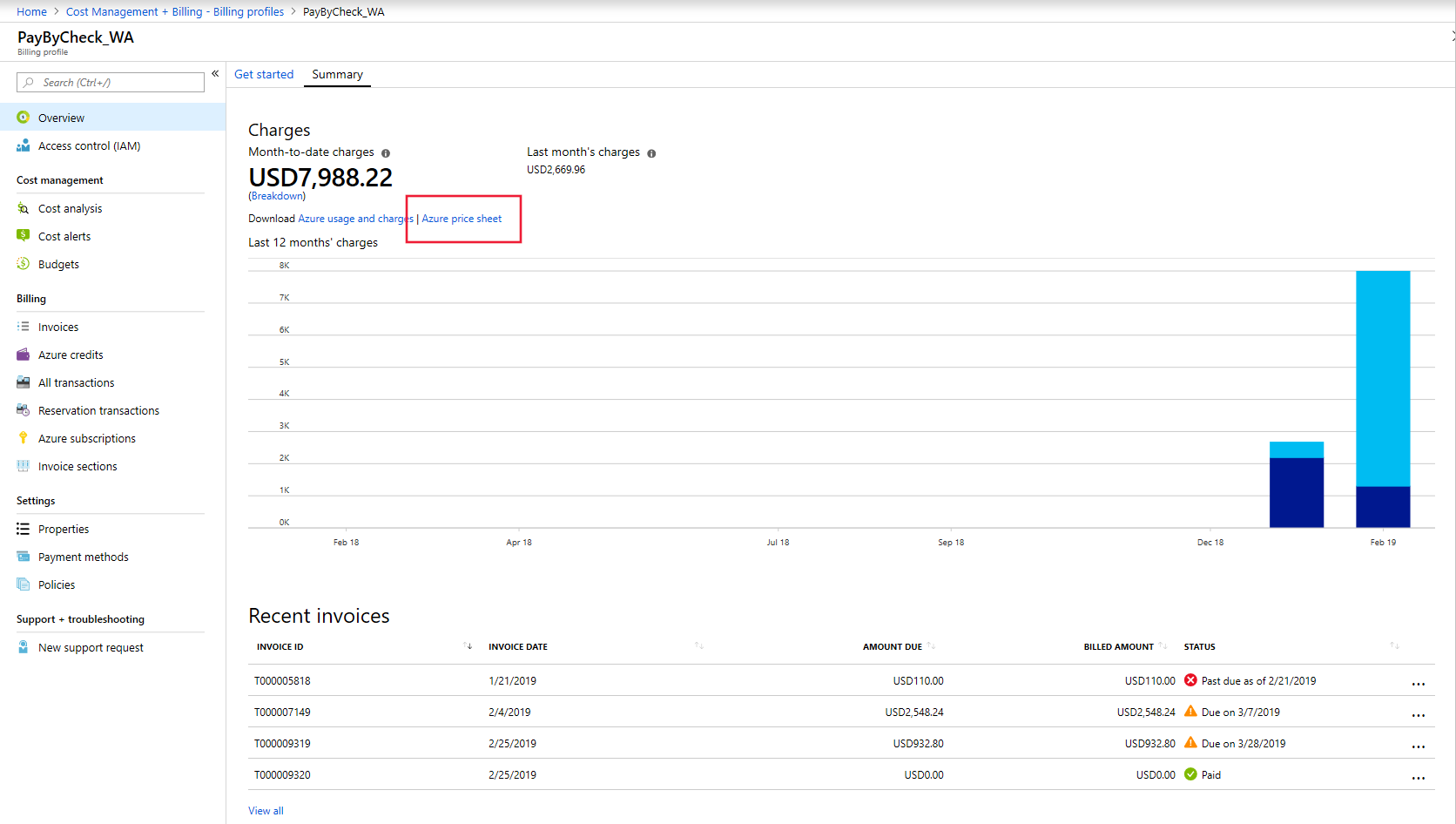Viewport: 1456px width, 824px height.
Task: Download Azure usage and charges
Action: coord(355,219)
